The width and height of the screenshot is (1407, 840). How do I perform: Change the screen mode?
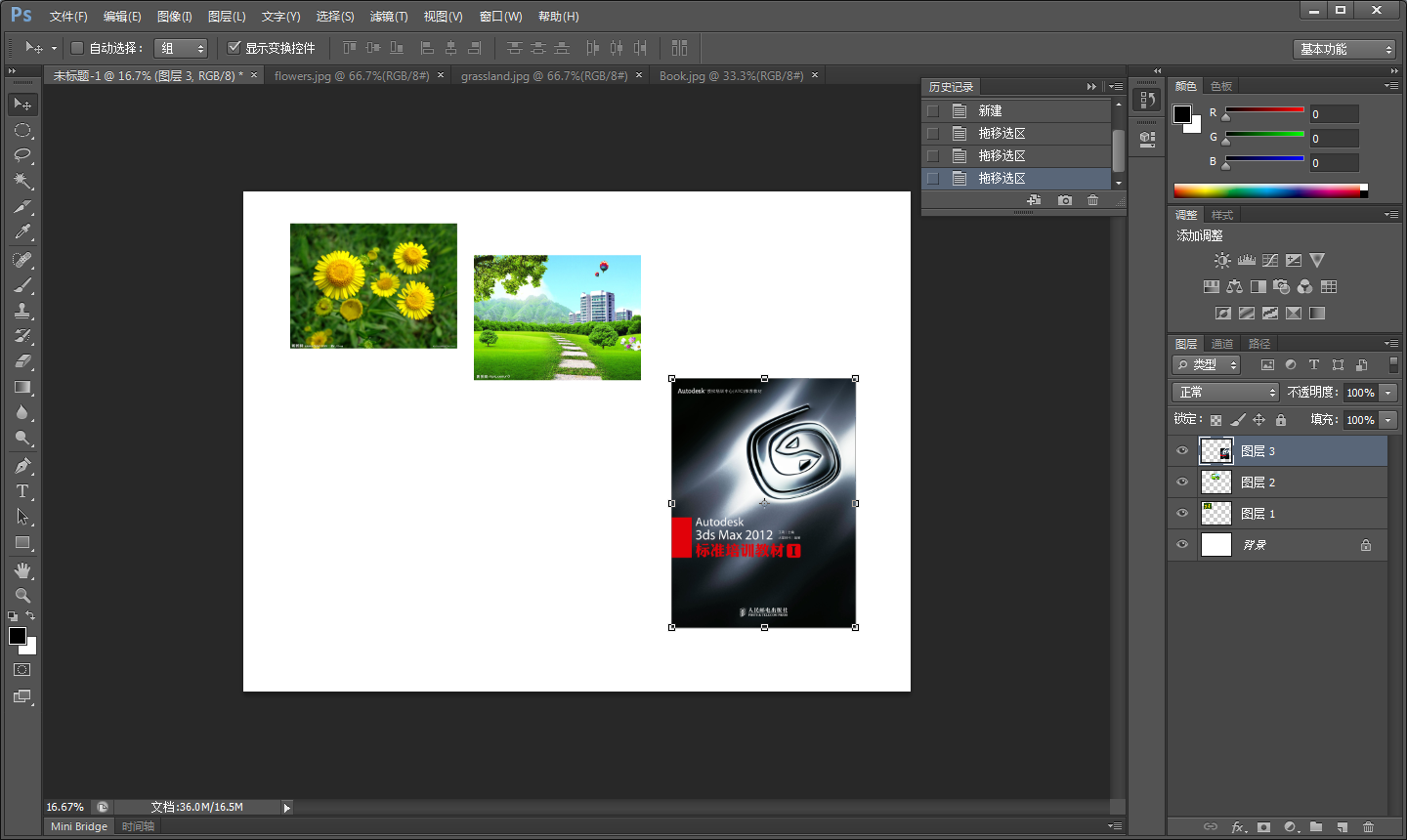[22, 696]
